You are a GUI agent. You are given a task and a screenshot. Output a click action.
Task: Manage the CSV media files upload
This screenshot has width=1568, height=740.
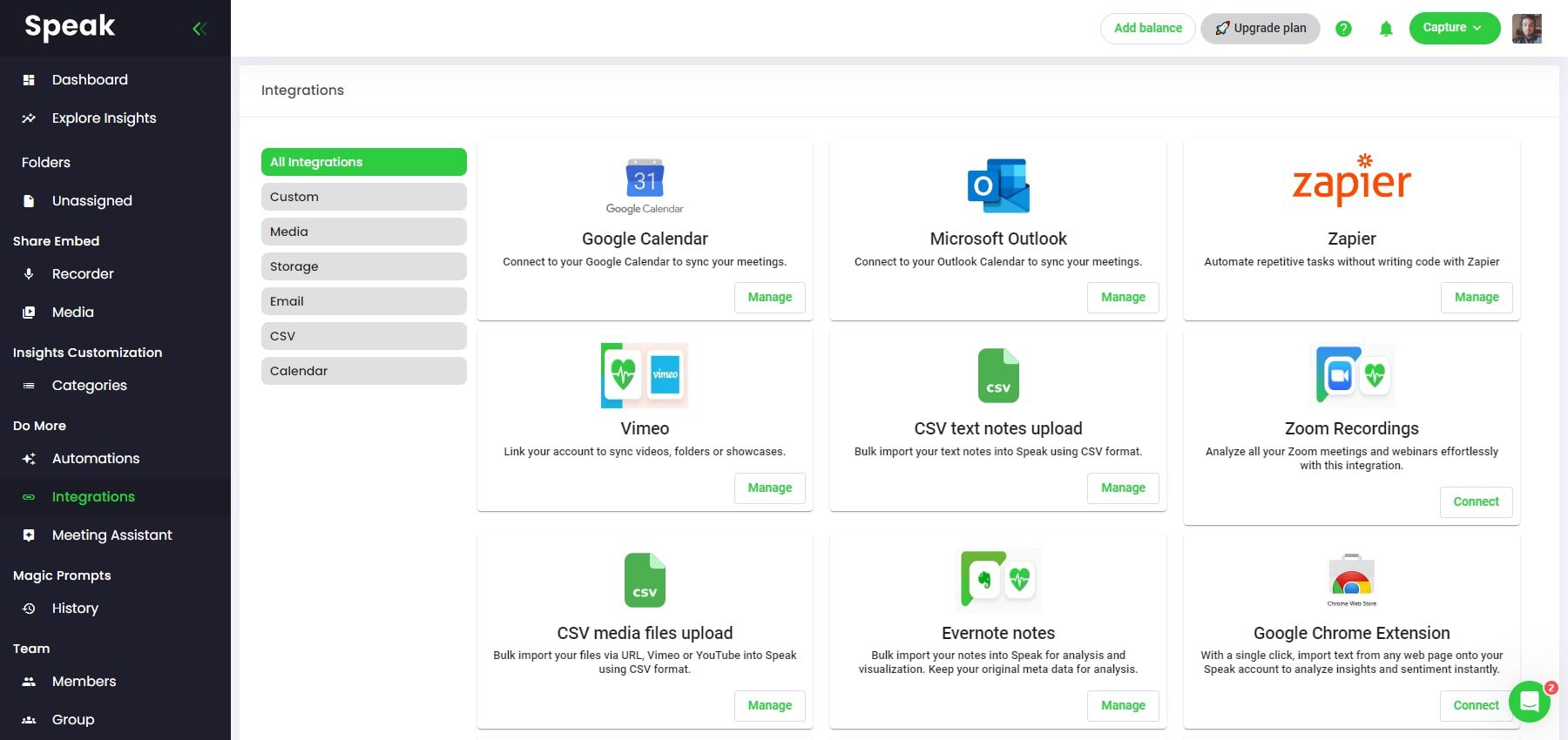(770, 706)
